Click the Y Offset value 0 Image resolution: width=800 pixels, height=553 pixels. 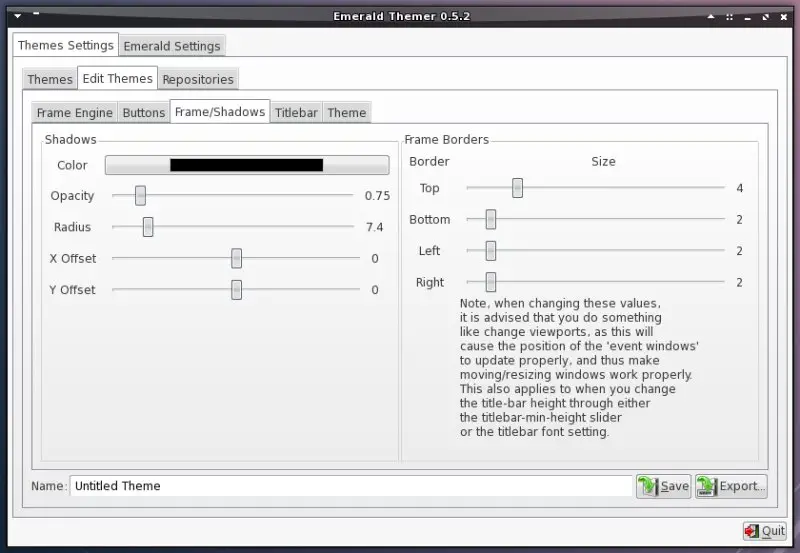[x=375, y=290]
